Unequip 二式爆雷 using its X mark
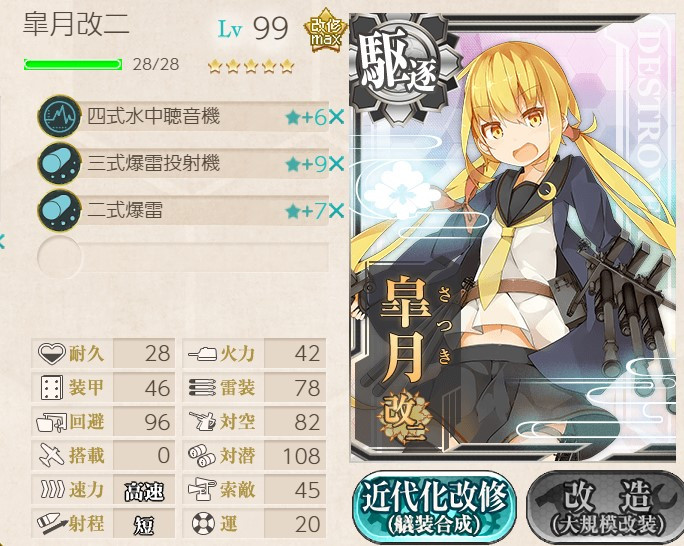This screenshot has width=684, height=546. click(336, 211)
